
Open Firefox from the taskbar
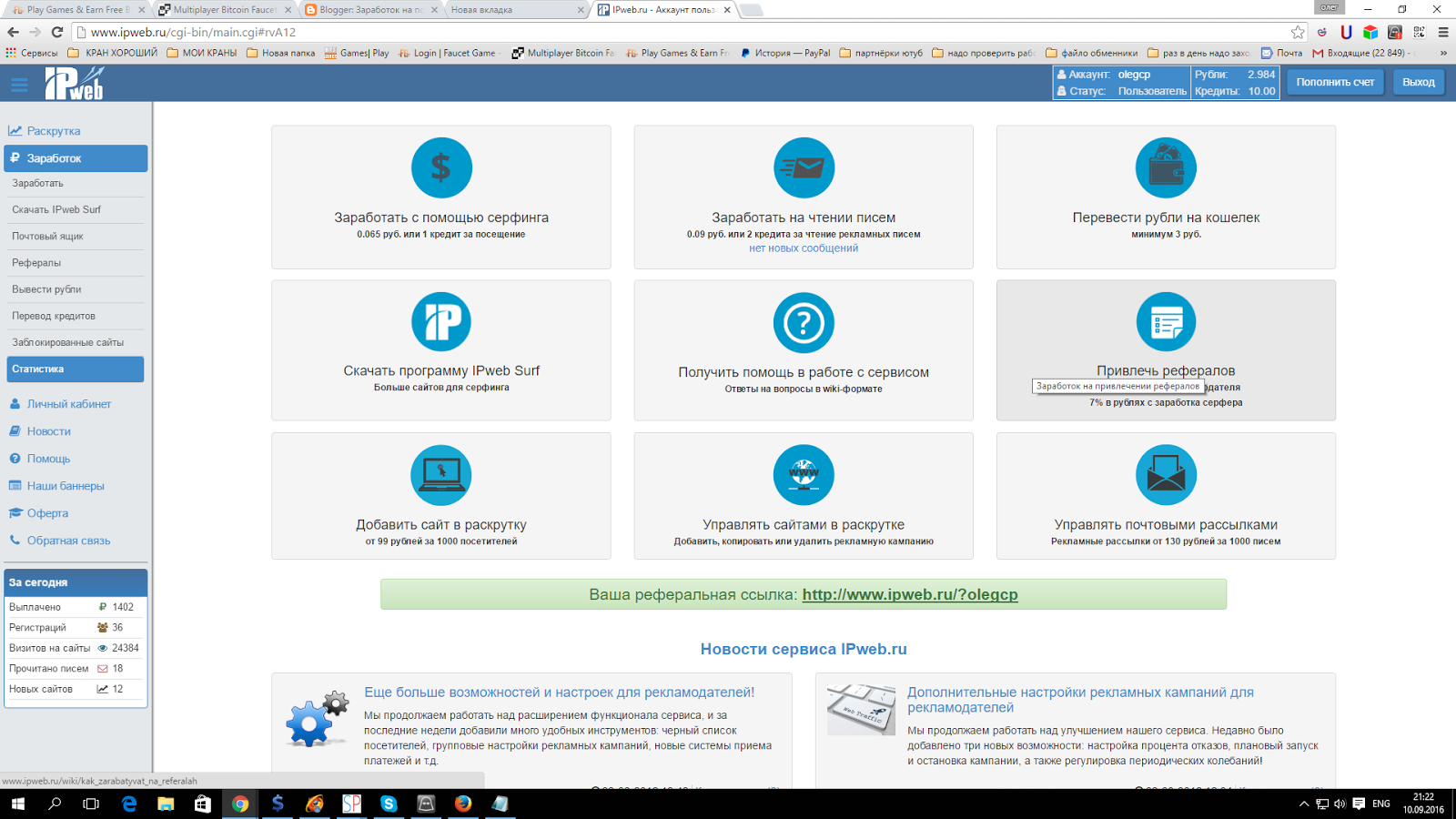pyautogui.click(x=463, y=804)
